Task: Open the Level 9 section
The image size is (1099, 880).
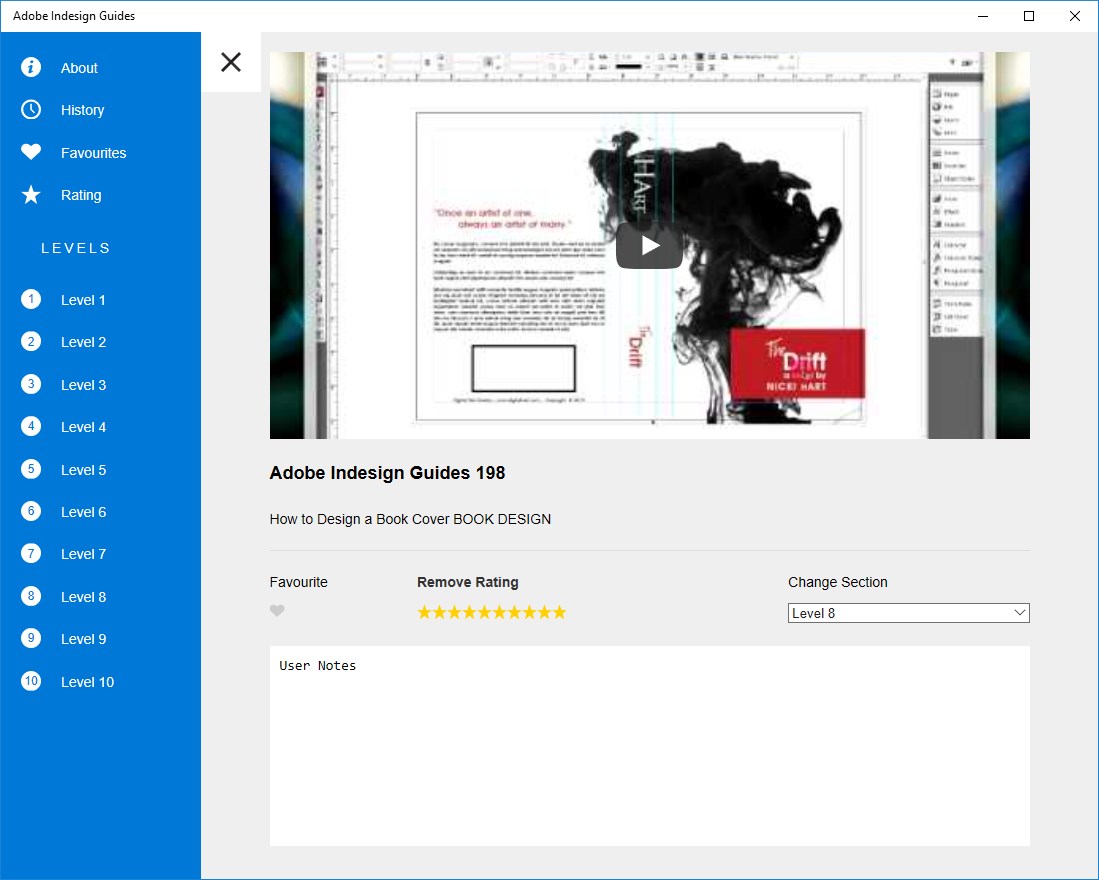Action: coord(31,638)
